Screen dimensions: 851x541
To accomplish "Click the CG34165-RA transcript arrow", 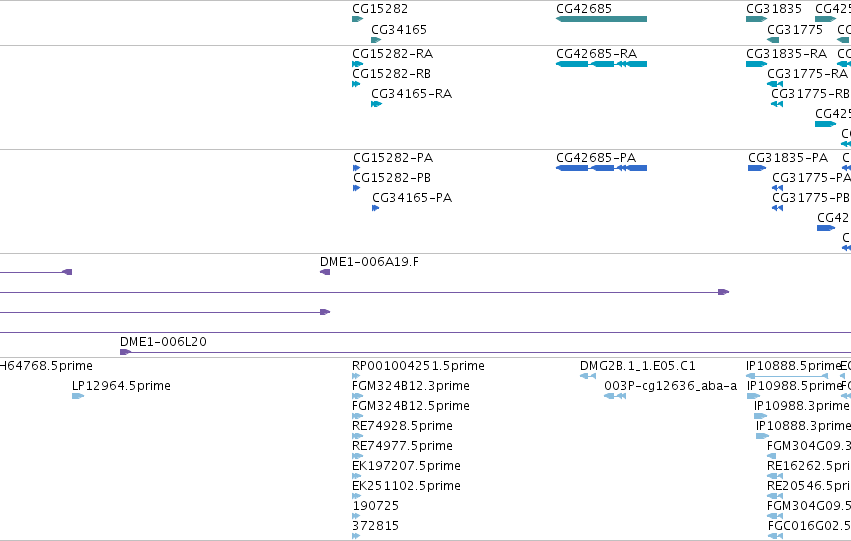I will [x=376, y=104].
